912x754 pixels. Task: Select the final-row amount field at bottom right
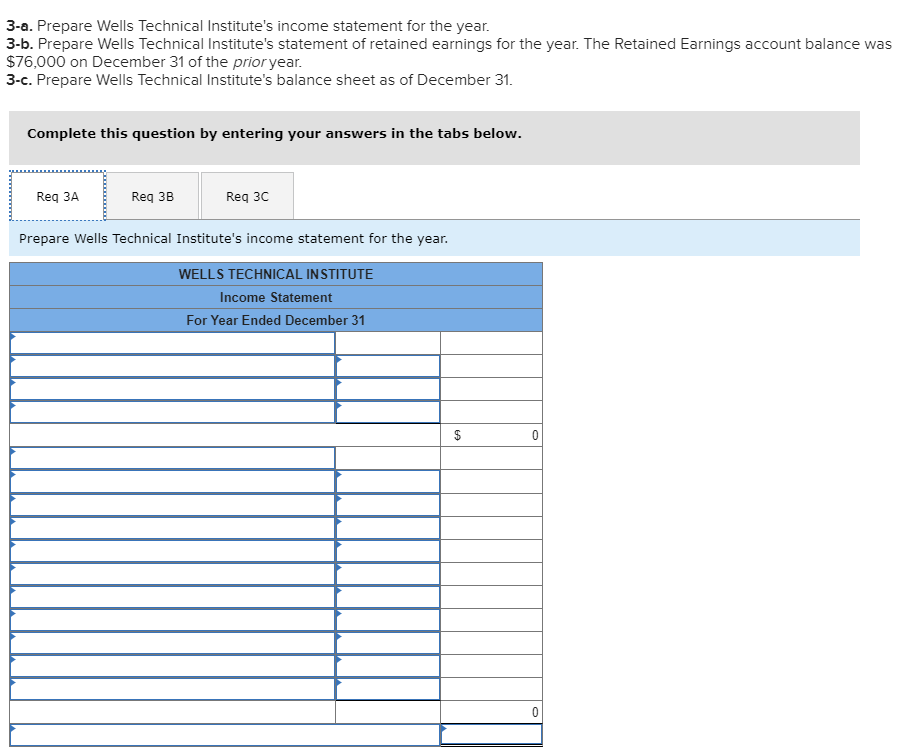491,735
